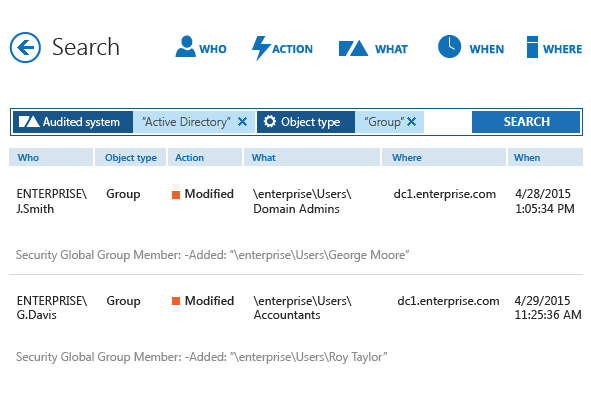Select the WHEN clock filter icon

tap(449, 47)
